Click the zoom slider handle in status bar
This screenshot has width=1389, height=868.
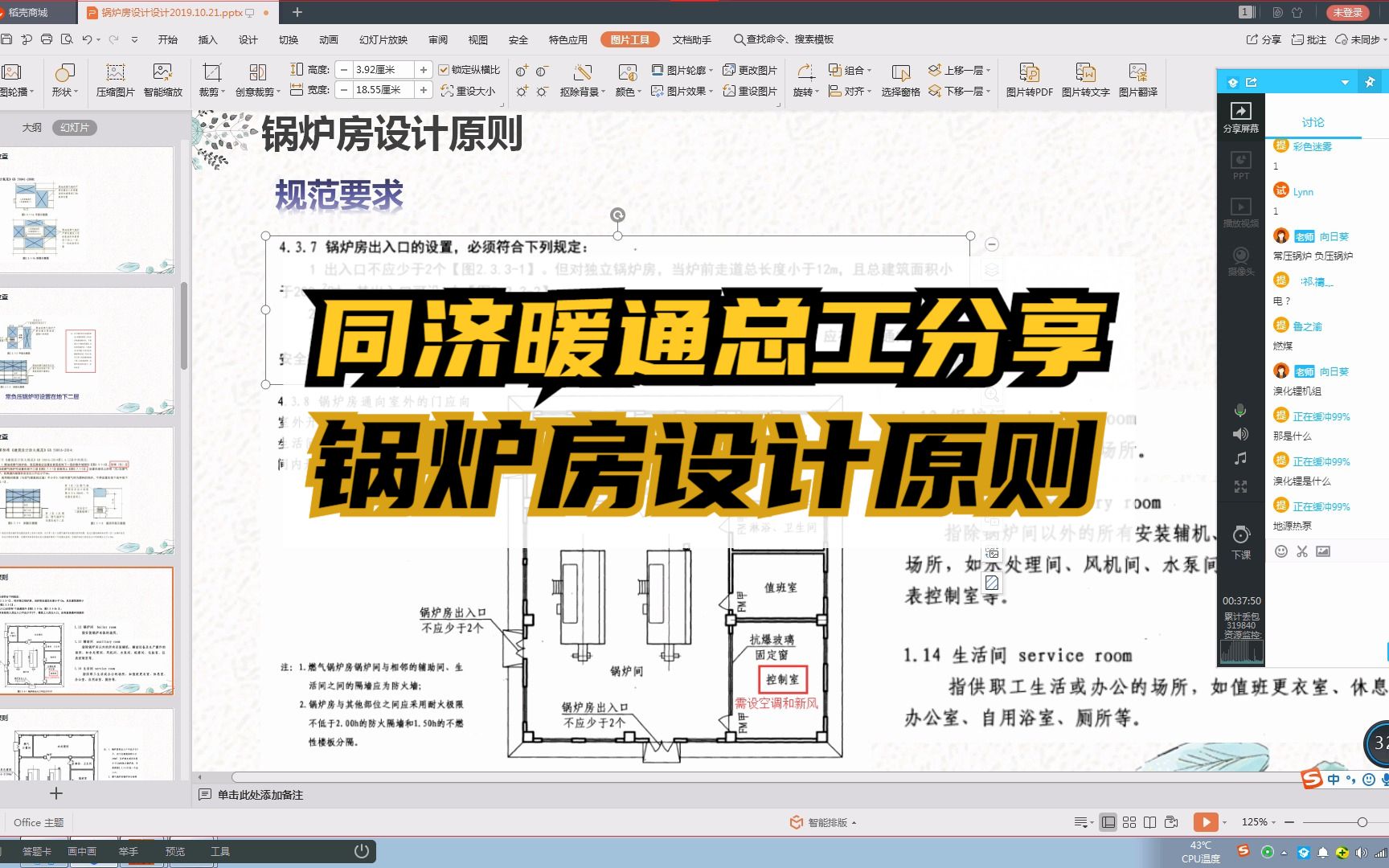coord(1362,822)
